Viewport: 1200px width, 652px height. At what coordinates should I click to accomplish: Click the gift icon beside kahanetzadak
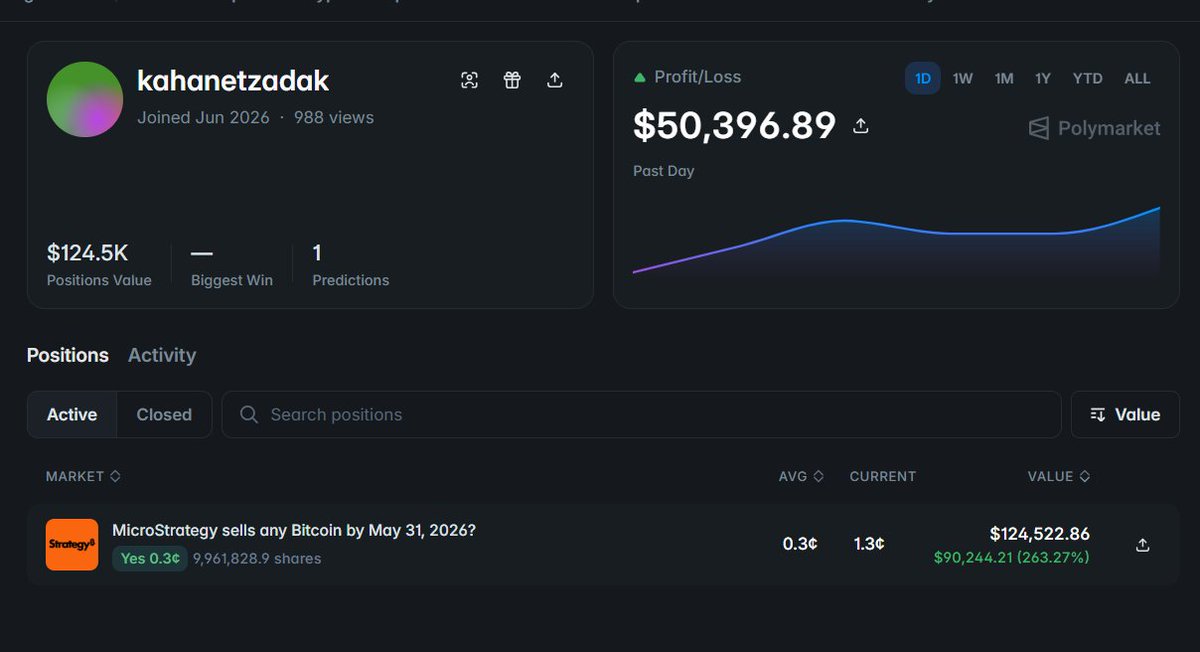[512, 81]
